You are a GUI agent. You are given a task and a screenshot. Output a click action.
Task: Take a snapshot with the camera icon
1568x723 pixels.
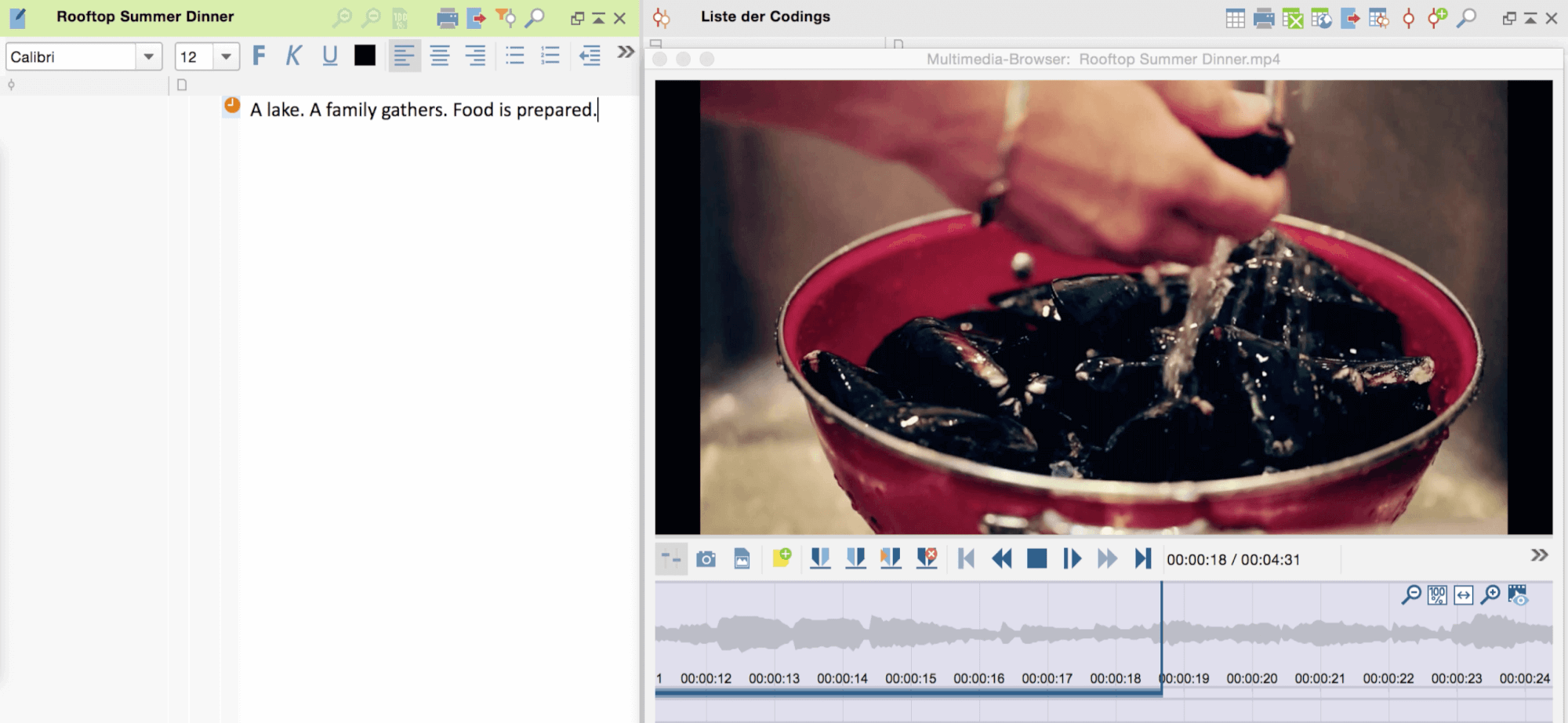pyautogui.click(x=706, y=559)
